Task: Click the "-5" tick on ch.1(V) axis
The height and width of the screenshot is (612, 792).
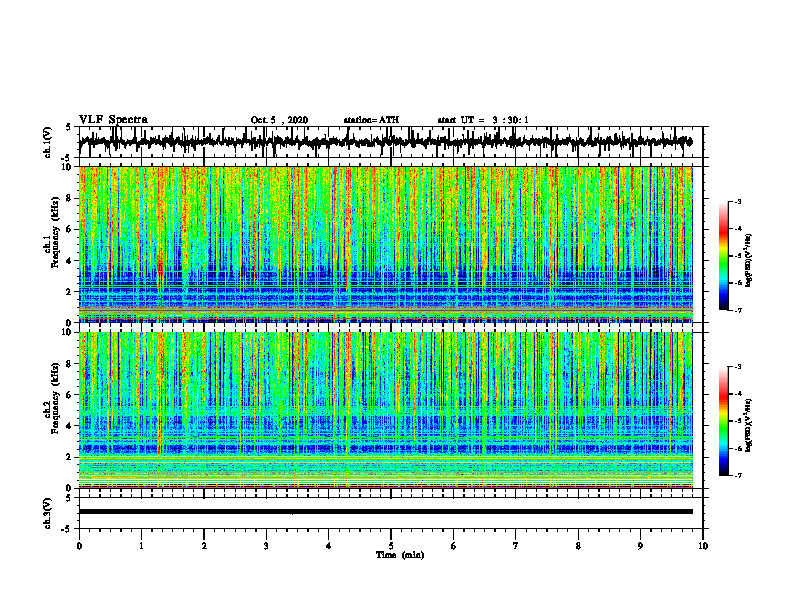Action: 67,158
